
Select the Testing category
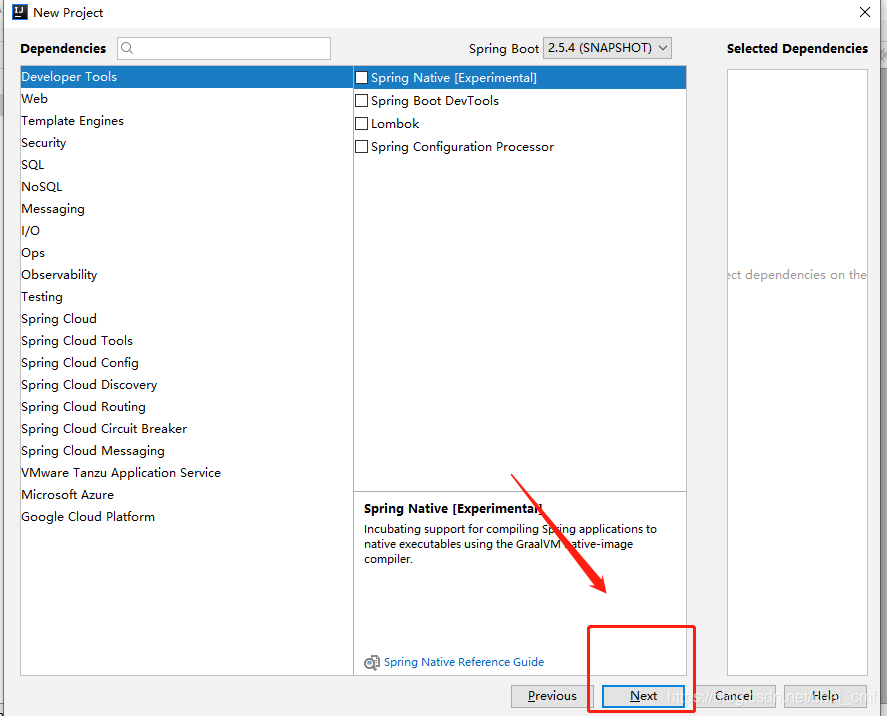[187, 297]
